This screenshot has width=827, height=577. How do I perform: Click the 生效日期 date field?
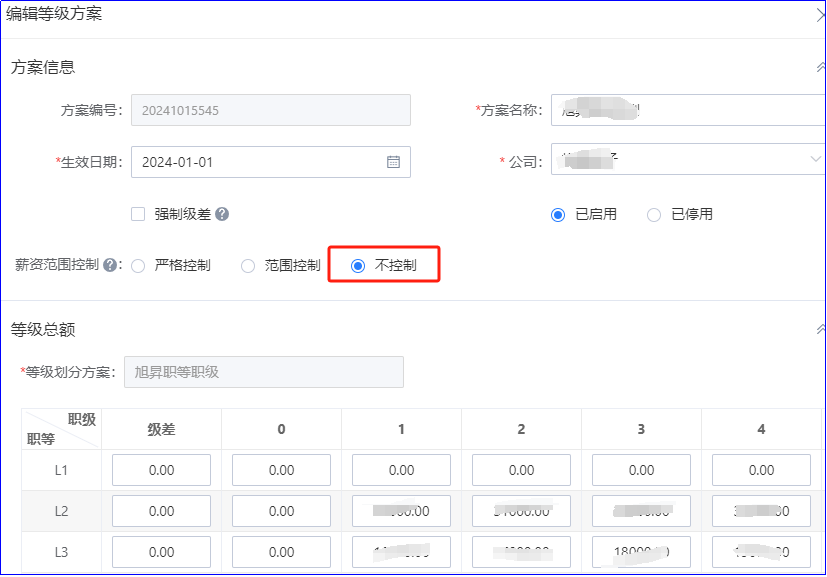[260, 162]
